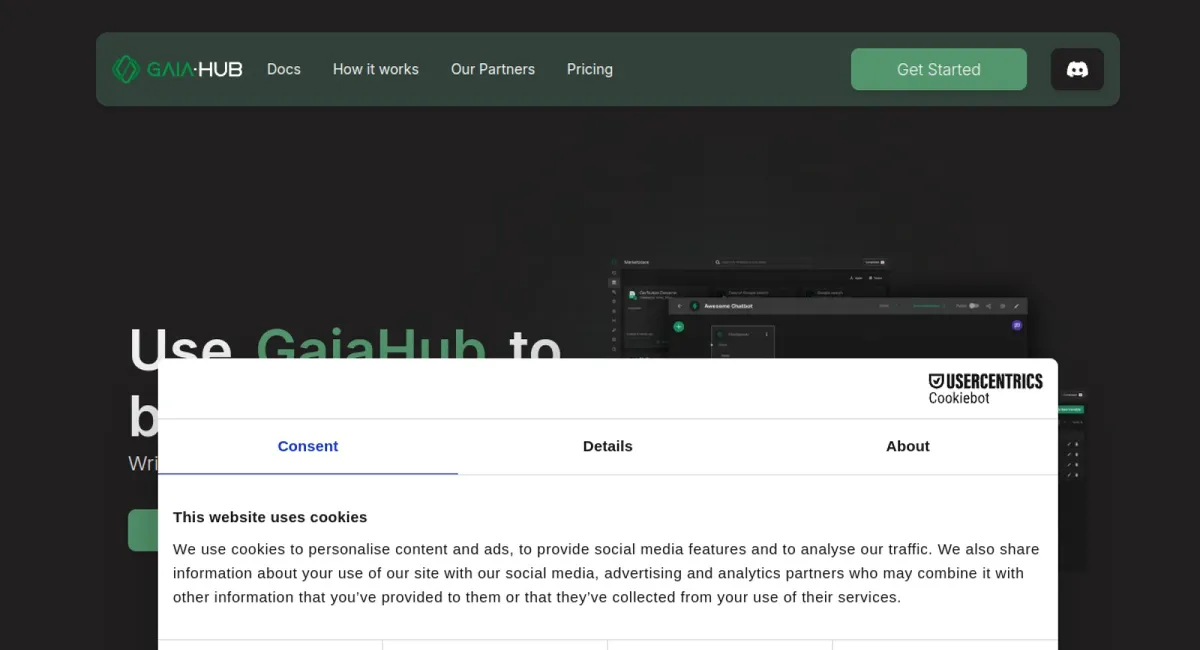Viewport: 1200px width, 650px height.
Task: Click the Get Started button
Action: pos(939,69)
